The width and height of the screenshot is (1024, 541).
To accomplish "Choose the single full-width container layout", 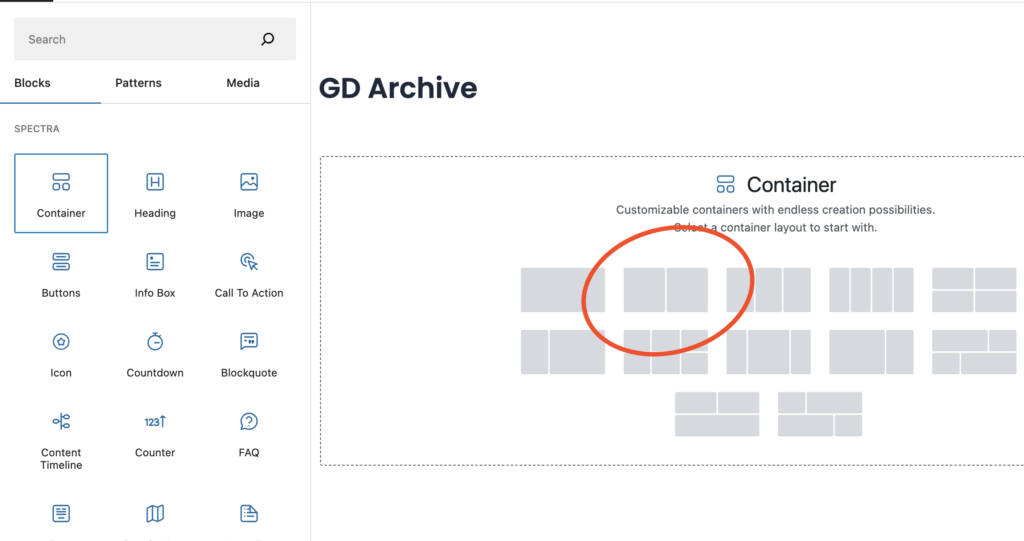I will click(562, 290).
